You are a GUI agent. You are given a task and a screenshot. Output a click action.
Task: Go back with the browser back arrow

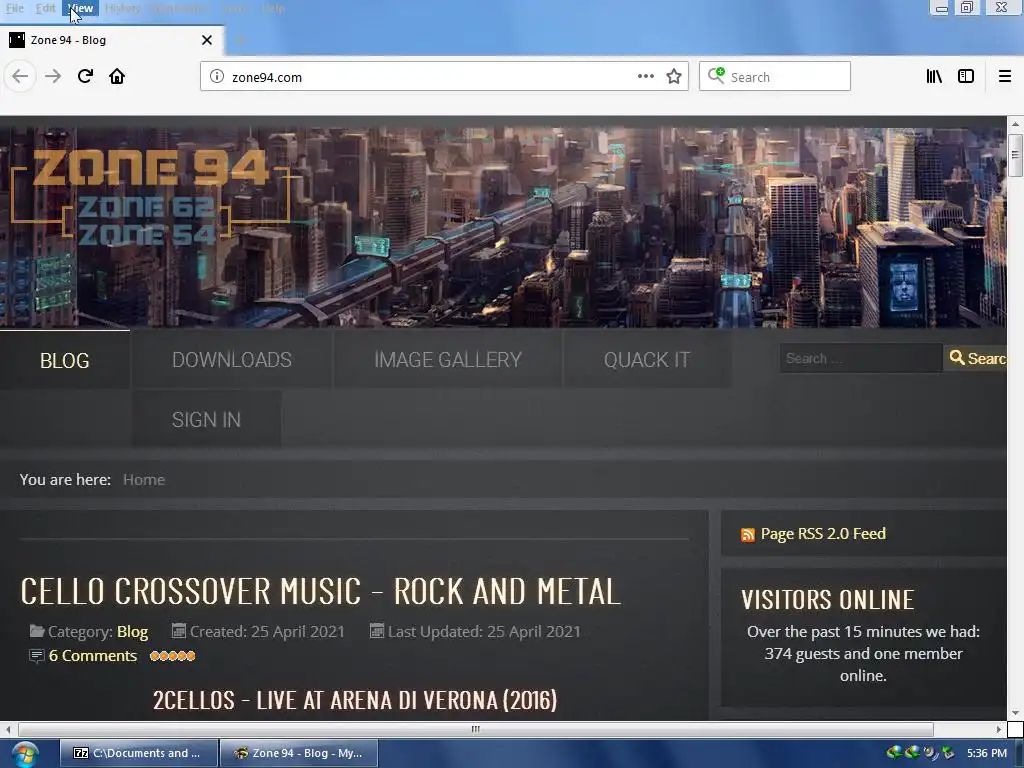20,76
